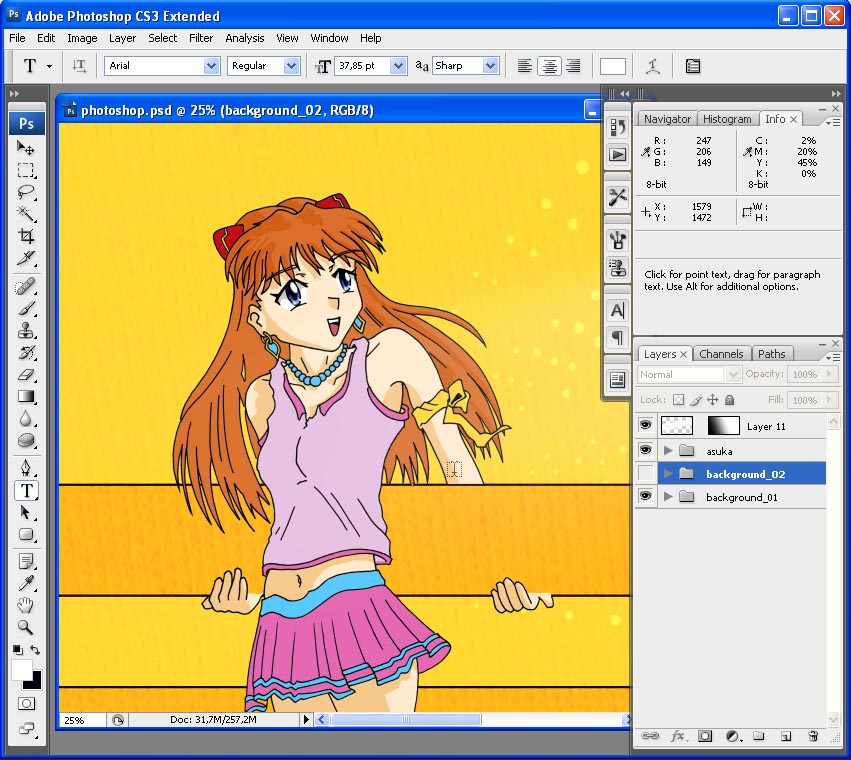The height and width of the screenshot is (760, 851).
Task: Toggle lock all for layer
Action: pyautogui.click(x=729, y=400)
